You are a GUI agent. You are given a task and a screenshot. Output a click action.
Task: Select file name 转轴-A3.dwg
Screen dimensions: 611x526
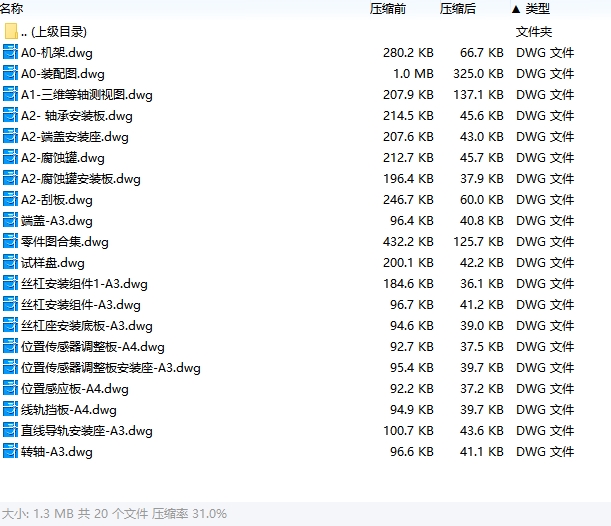[x=57, y=452]
